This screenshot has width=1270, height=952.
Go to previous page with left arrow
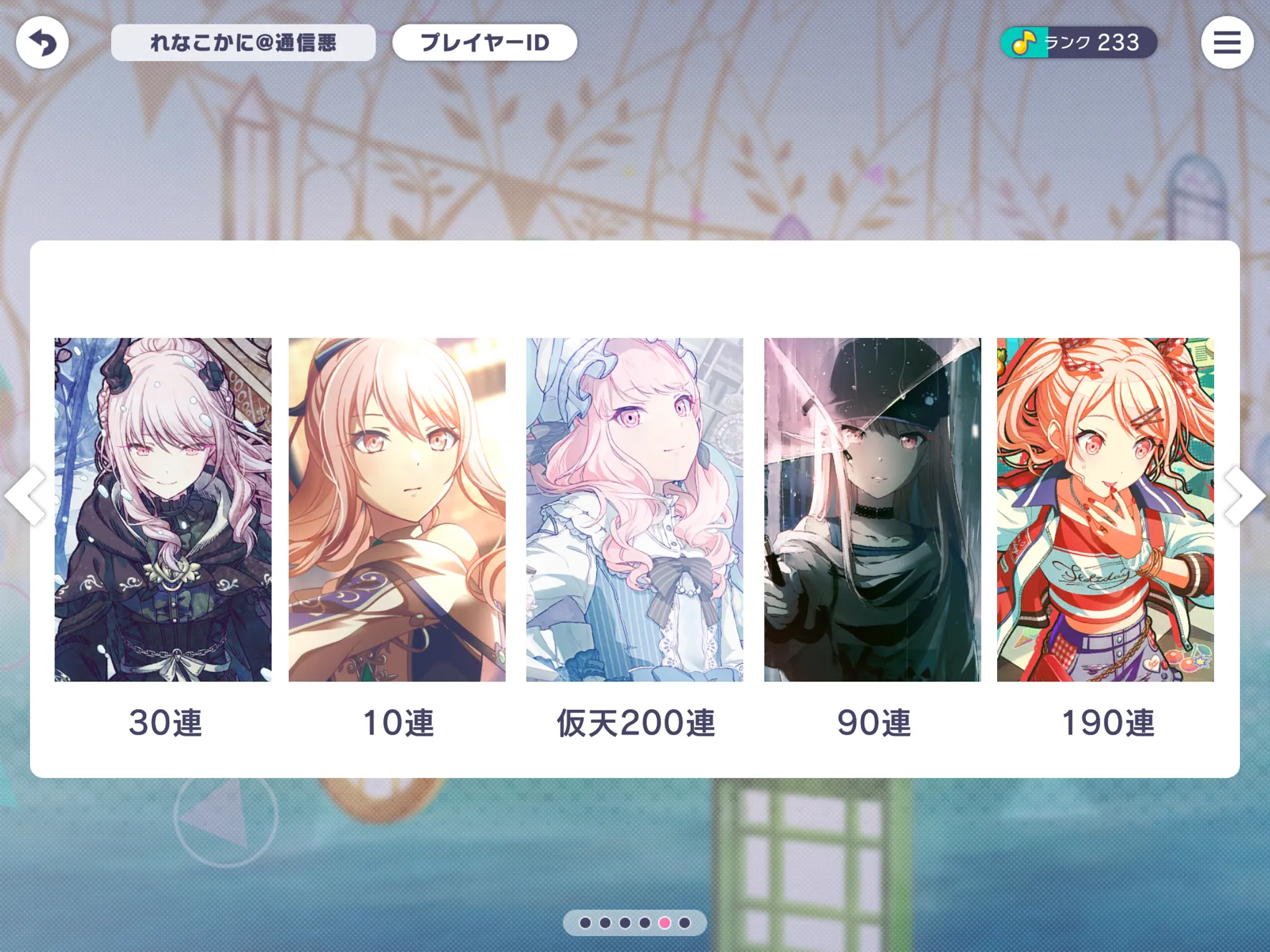(25, 496)
